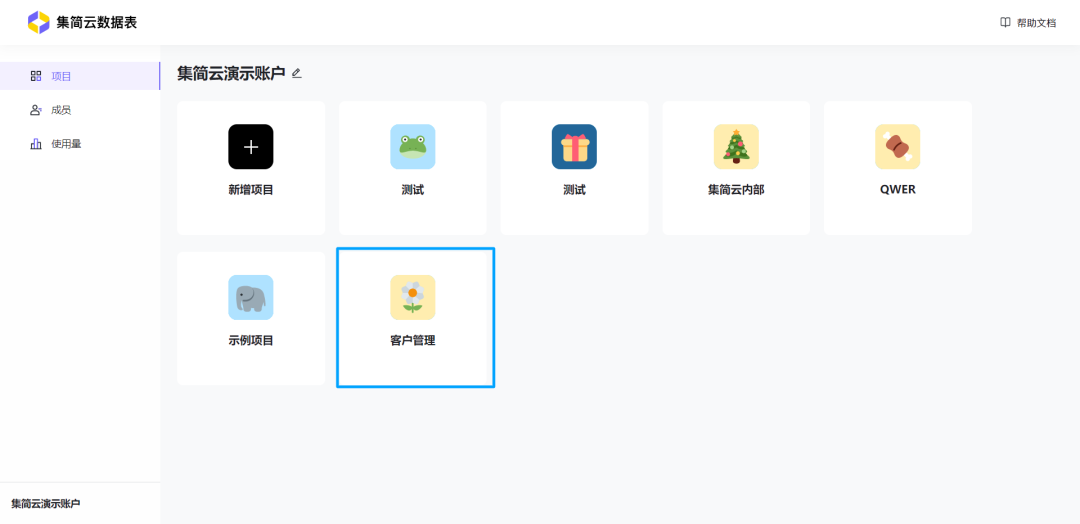Open the 成员 menu item
The height and width of the screenshot is (524, 1080).
click(80, 110)
